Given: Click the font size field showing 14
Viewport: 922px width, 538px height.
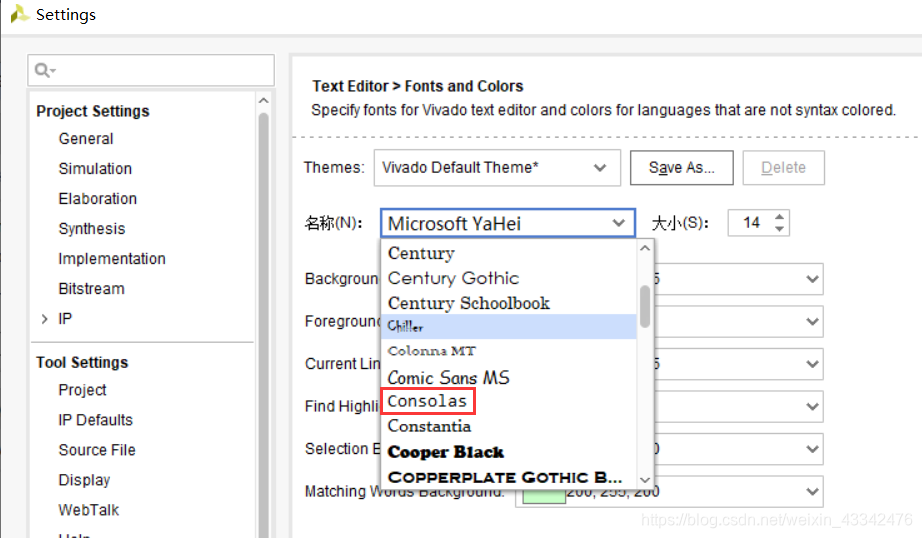Looking at the screenshot, I should click(x=751, y=223).
